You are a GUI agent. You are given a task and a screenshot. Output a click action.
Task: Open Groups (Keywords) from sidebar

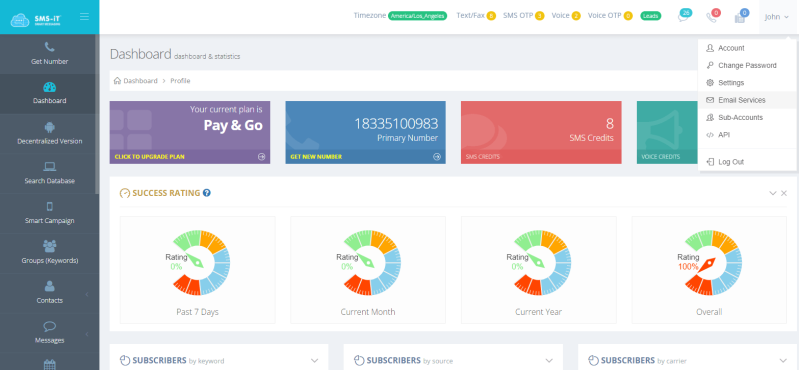pyautogui.click(x=49, y=253)
